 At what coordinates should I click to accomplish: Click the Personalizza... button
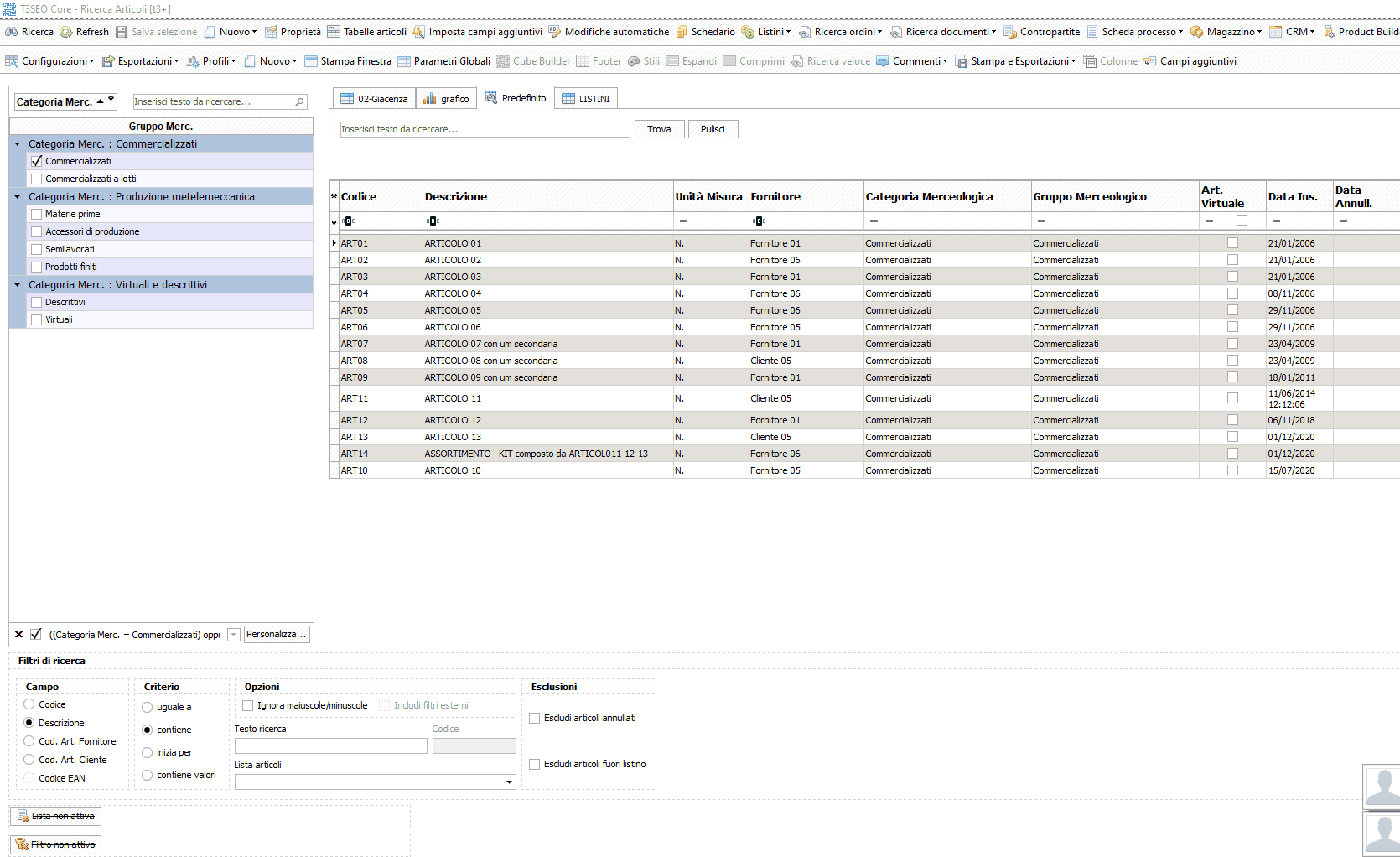coord(277,634)
